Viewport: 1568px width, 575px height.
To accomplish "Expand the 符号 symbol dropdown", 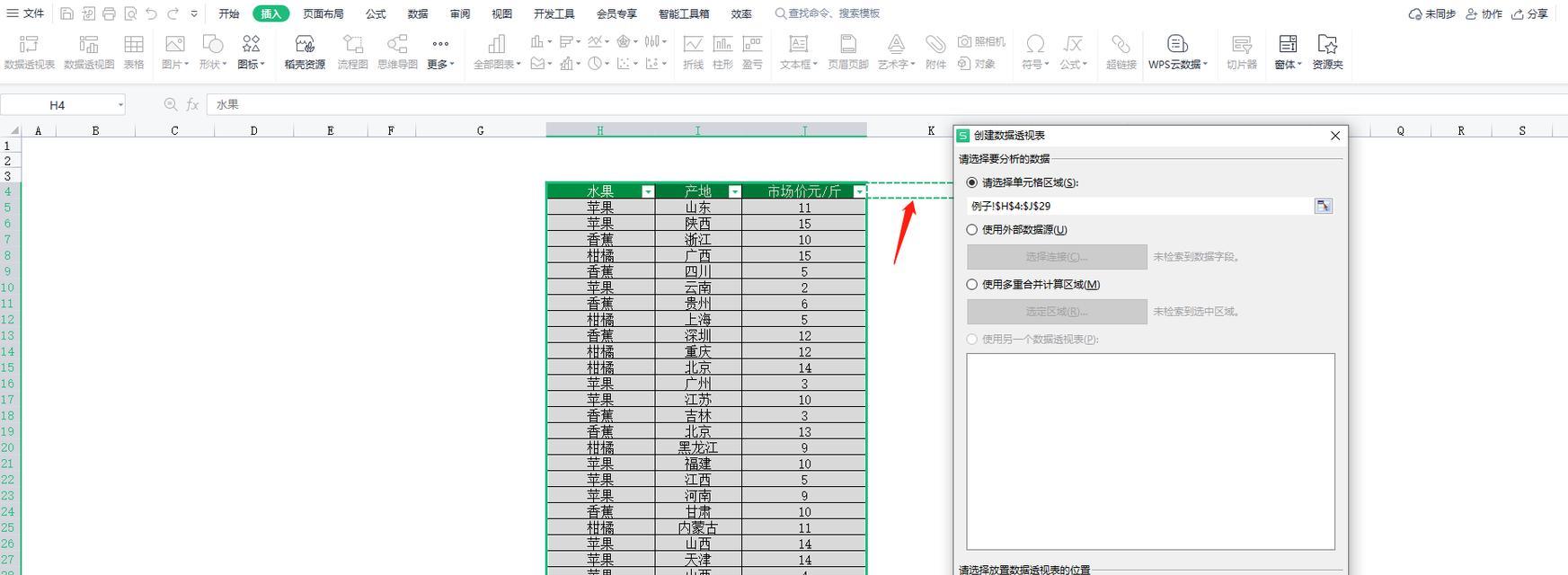I will (1048, 65).
